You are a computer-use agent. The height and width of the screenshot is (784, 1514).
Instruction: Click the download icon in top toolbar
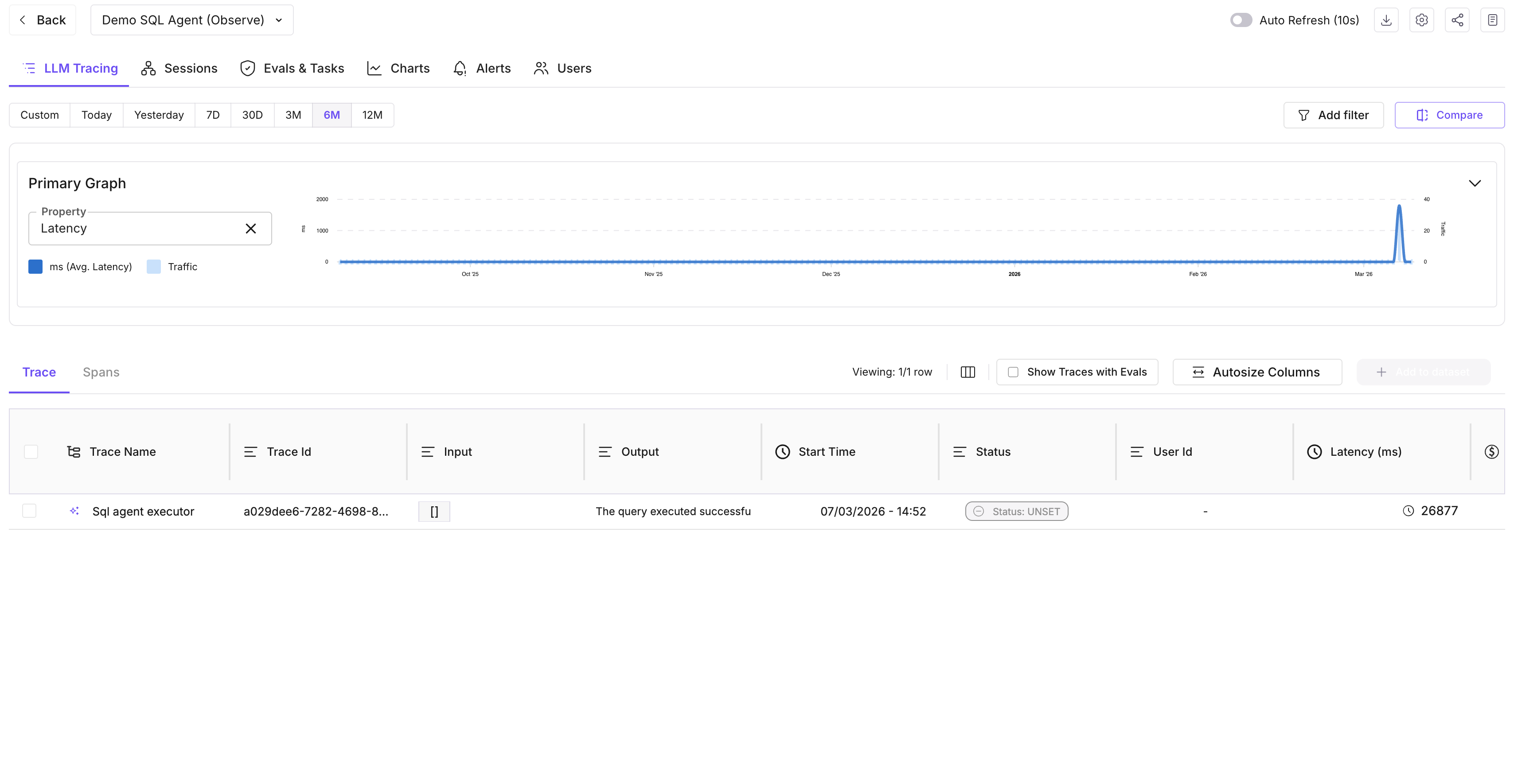pyautogui.click(x=1386, y=20)
